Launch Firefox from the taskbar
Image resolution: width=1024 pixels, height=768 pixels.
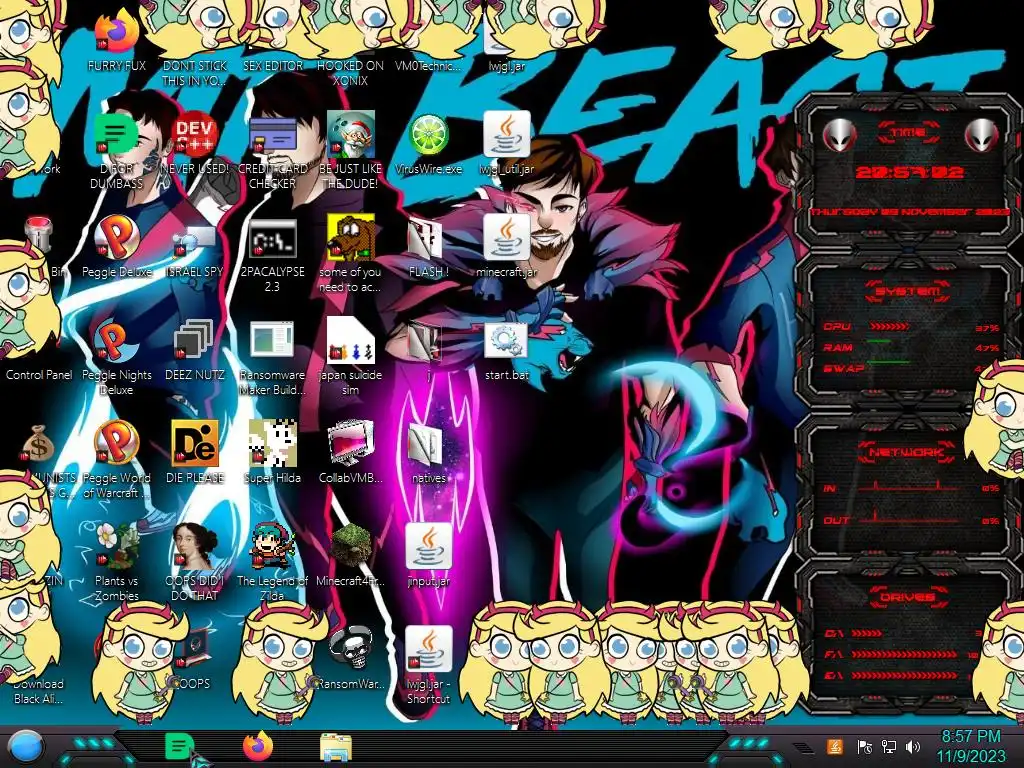257,747
